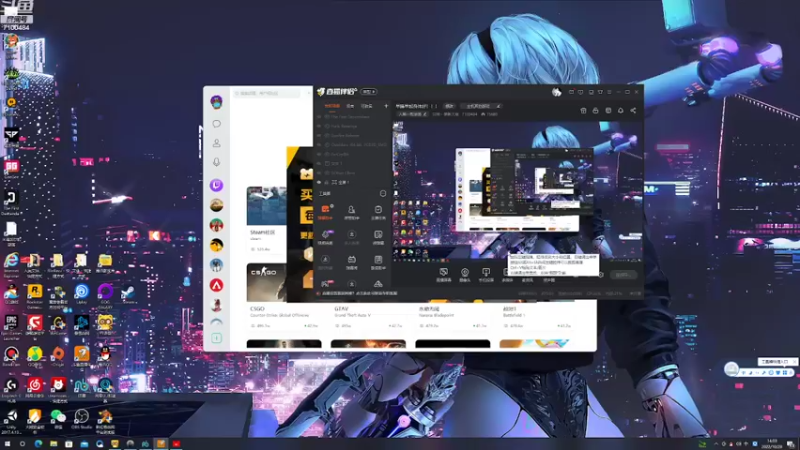
Task: Select the red Apex game icon in sidebar
Action: tap(216, 285)
